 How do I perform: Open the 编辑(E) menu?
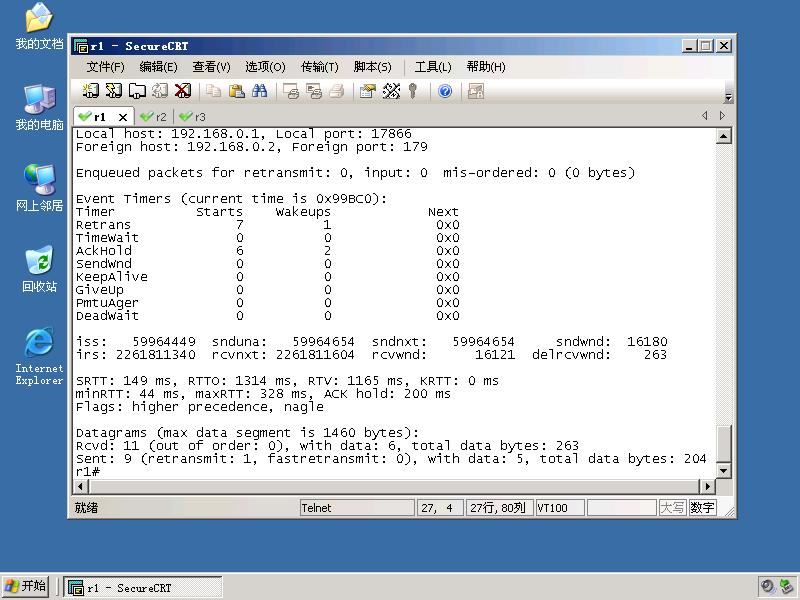click(158, 67)
